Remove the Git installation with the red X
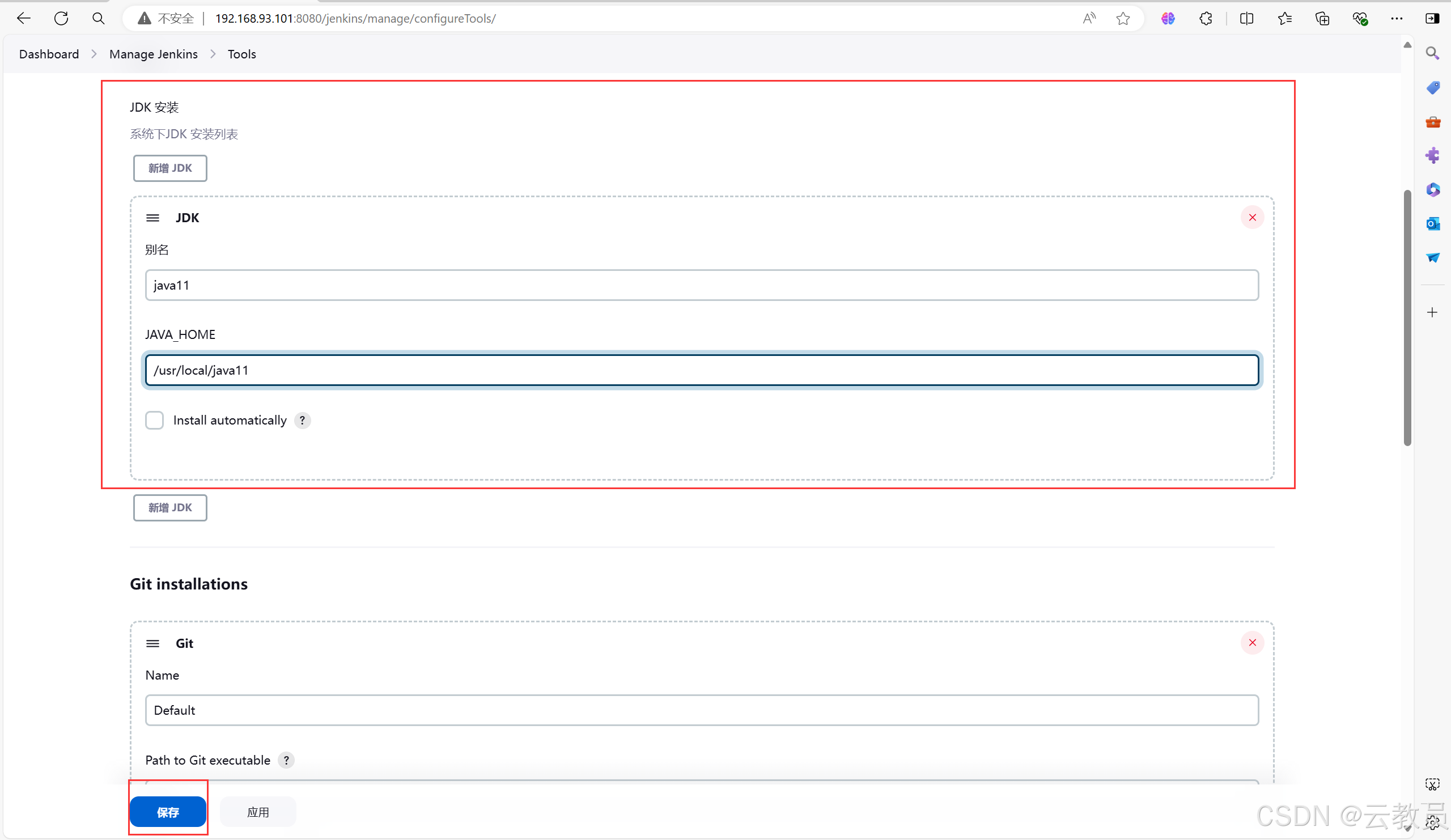 pos(1253,643)
